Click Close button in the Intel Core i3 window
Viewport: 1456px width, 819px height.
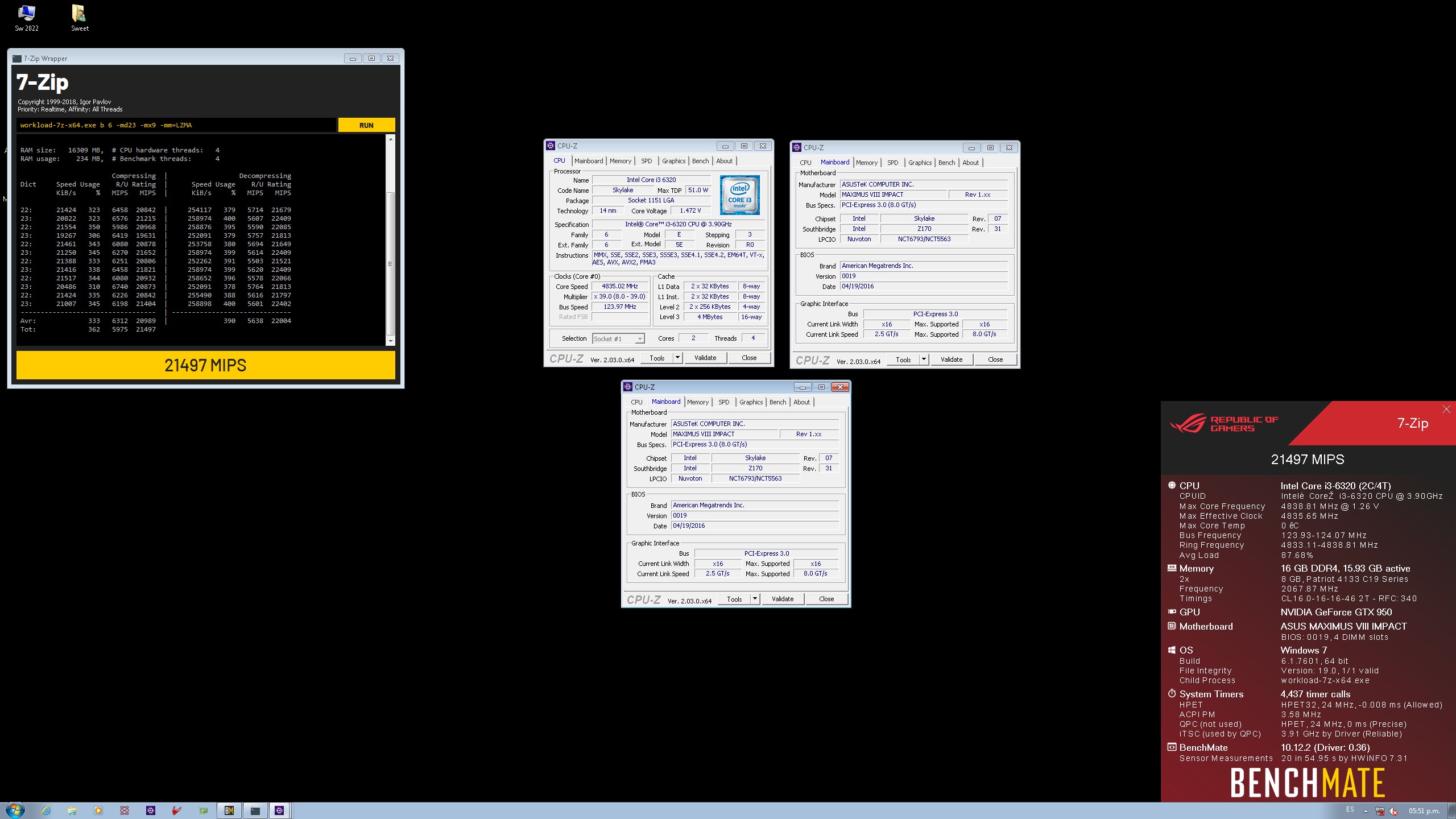[x=749, y=358]
